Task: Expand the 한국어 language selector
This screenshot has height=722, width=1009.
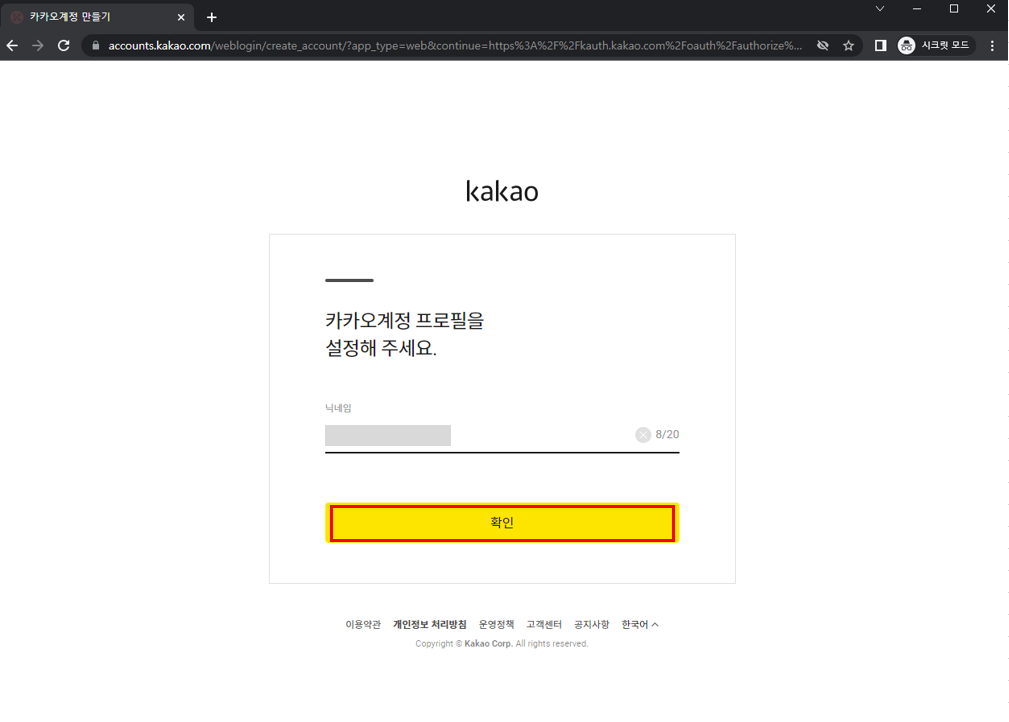Action: pyautogui.click(x=640, y=625)
